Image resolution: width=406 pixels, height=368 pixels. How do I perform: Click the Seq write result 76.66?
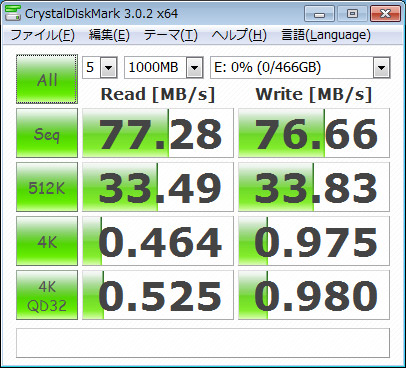pos(314,133)
